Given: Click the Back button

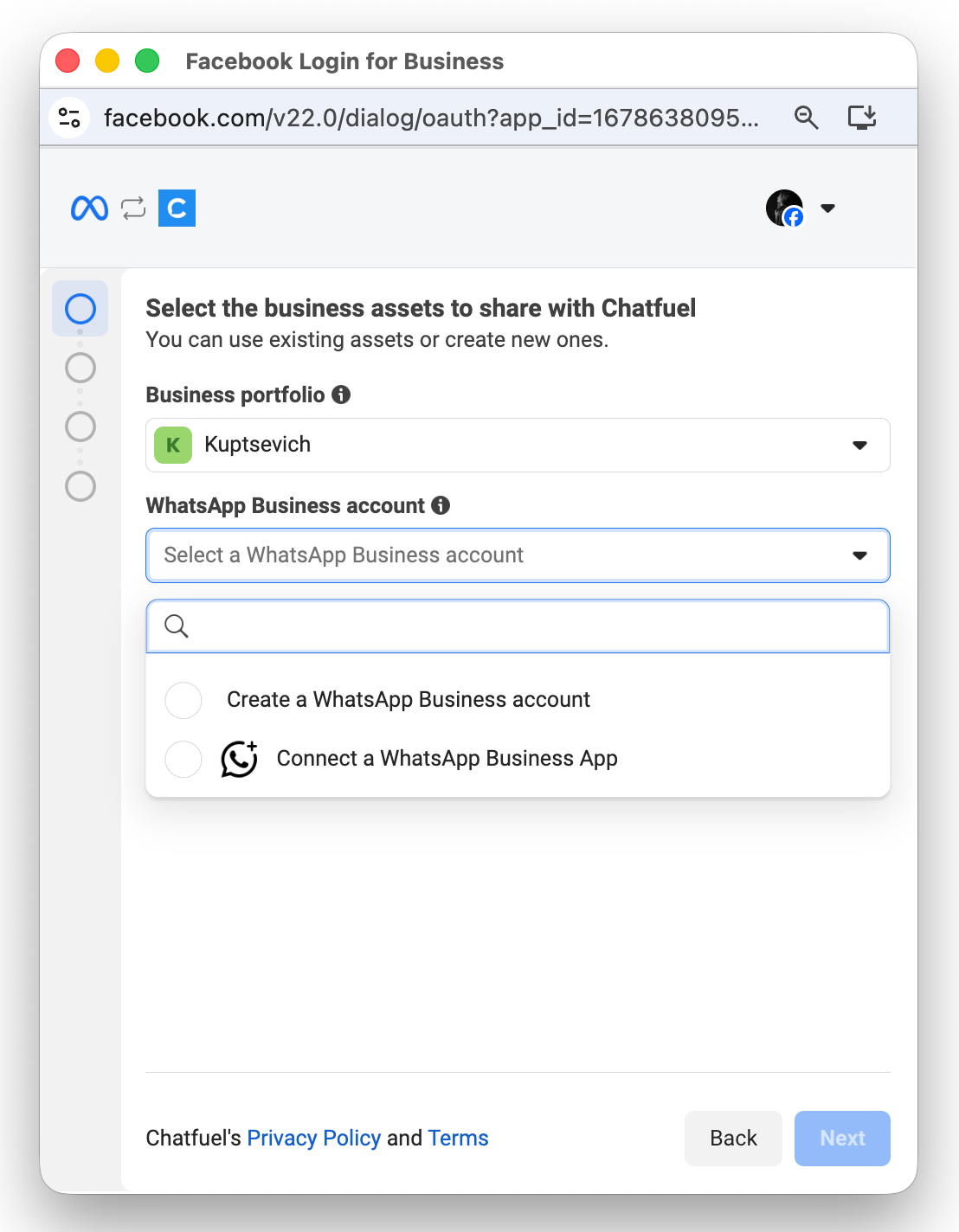Looking at the screenshot, I should point(734,1139).
